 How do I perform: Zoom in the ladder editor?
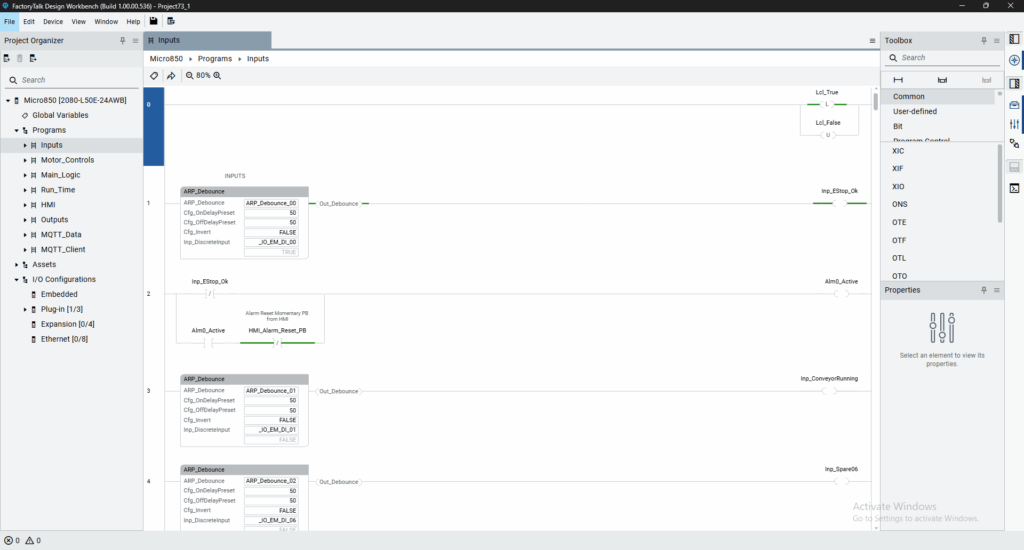tap(217, 76)
